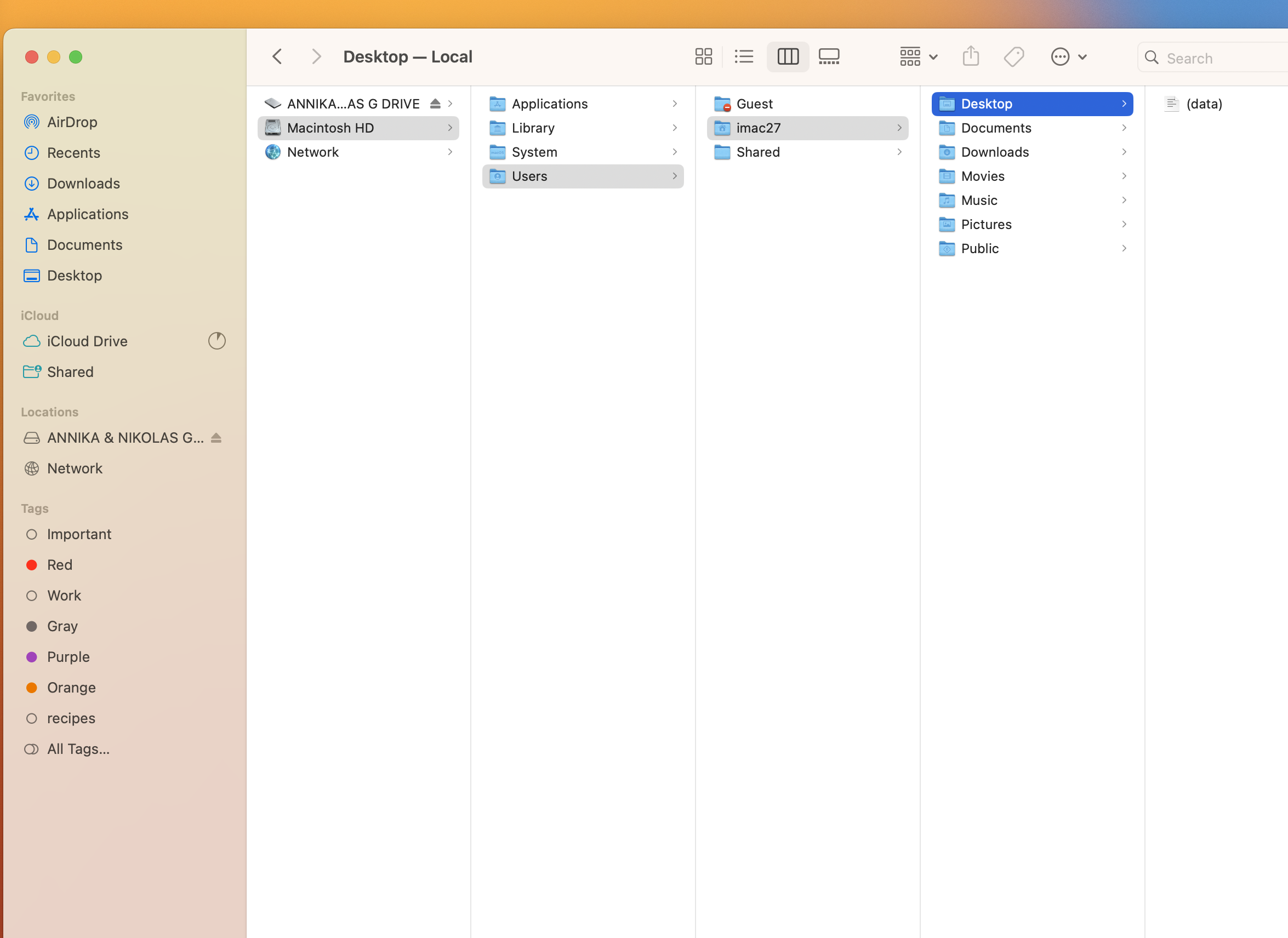
Task: Expand the Documents folder chevron
Action: coord(1124,128)
